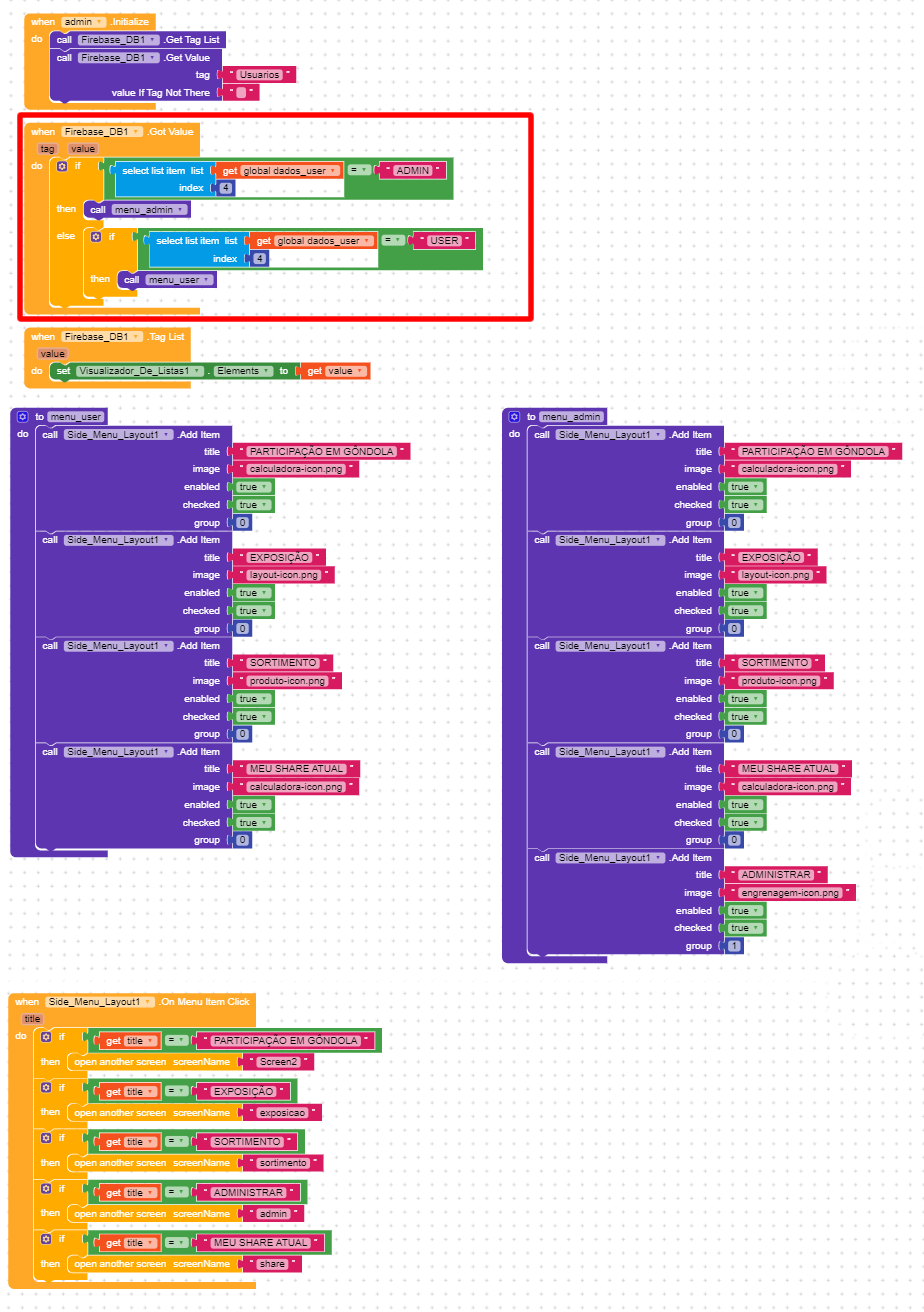This screenshot has height=1312, width=924.
Task: Open Firebase_DB1 dropdown in the Tag List event
Action: [x=102, y=337]
